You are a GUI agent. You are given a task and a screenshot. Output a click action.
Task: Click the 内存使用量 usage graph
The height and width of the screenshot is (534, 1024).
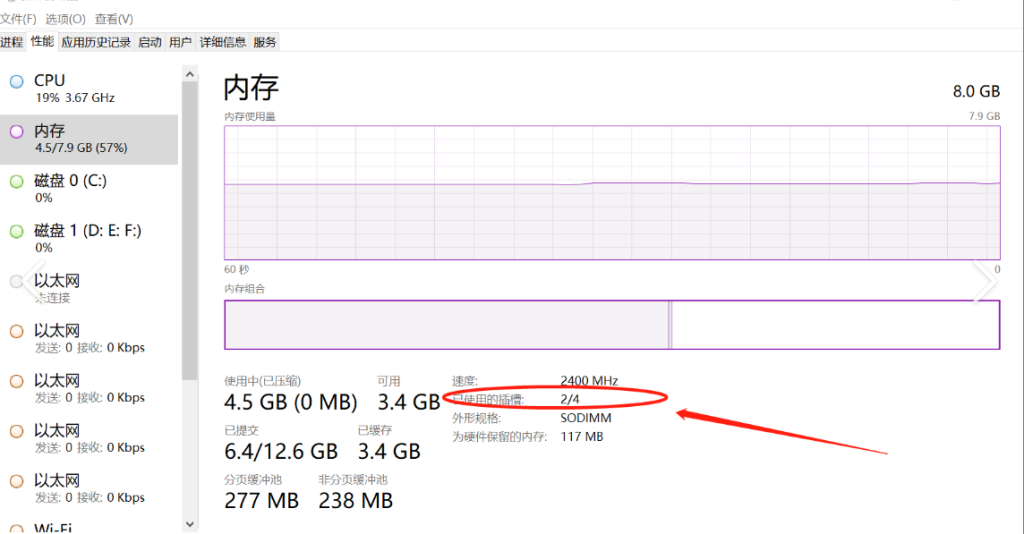click(612, 193)
